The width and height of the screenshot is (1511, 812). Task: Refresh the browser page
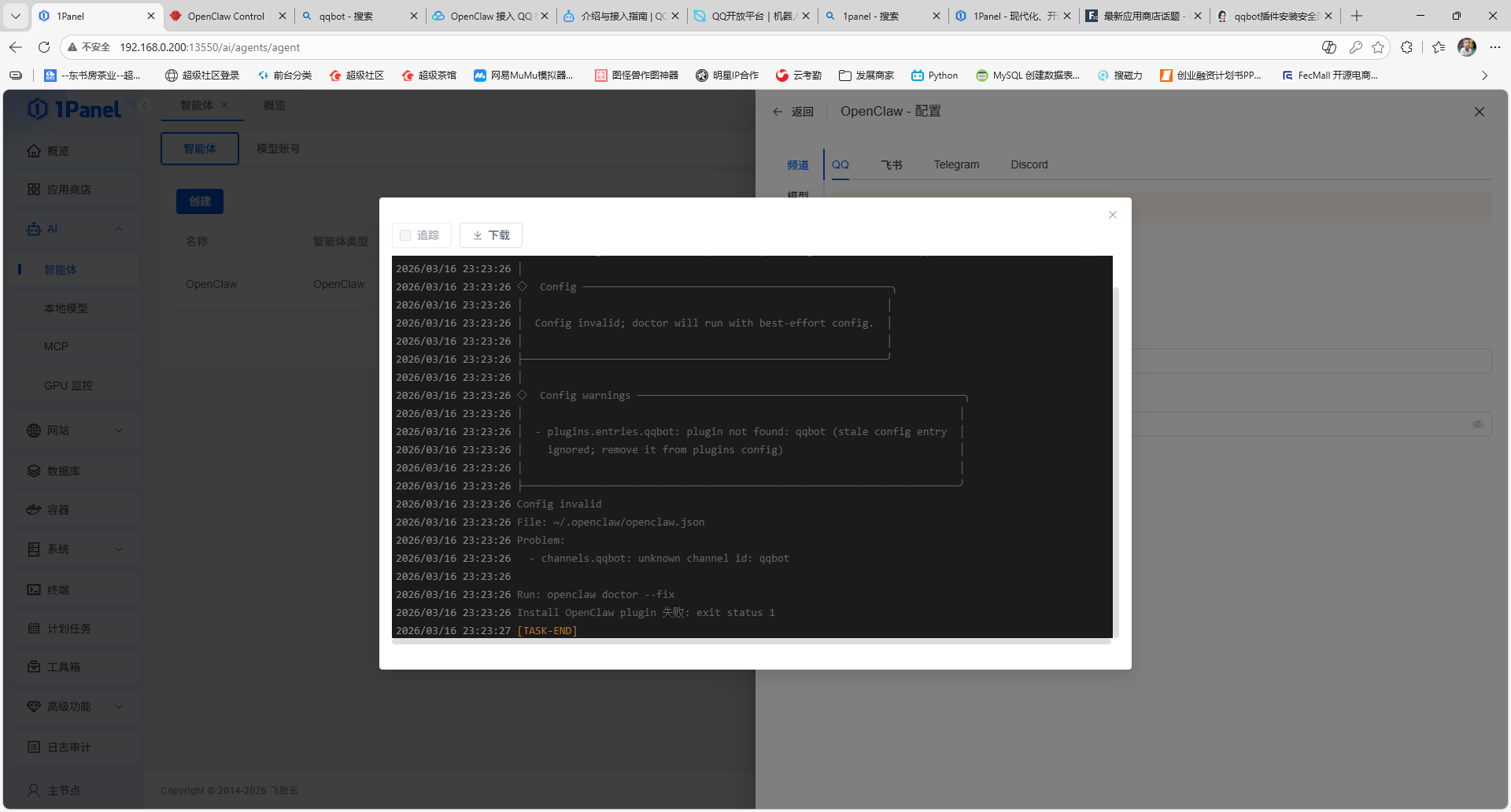tap(44, 47)
